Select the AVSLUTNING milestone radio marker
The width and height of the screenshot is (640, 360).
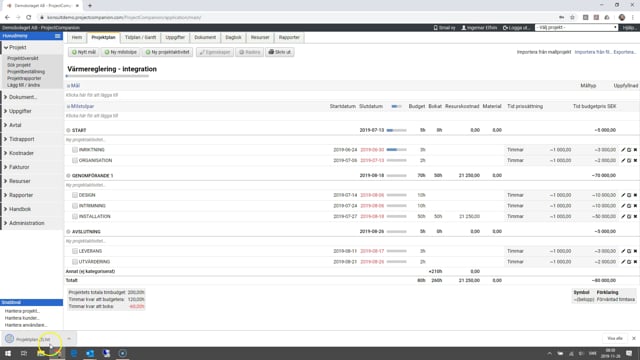coord(68,231)
